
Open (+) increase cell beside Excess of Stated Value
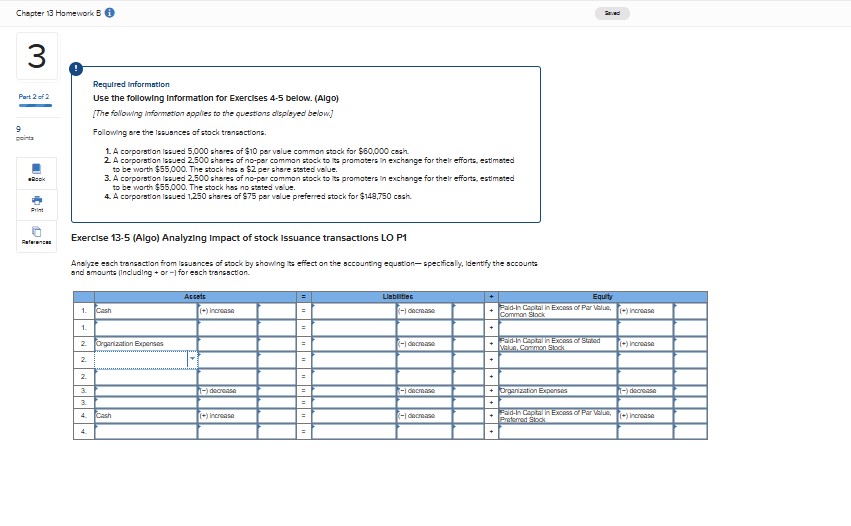pos(645,344)
